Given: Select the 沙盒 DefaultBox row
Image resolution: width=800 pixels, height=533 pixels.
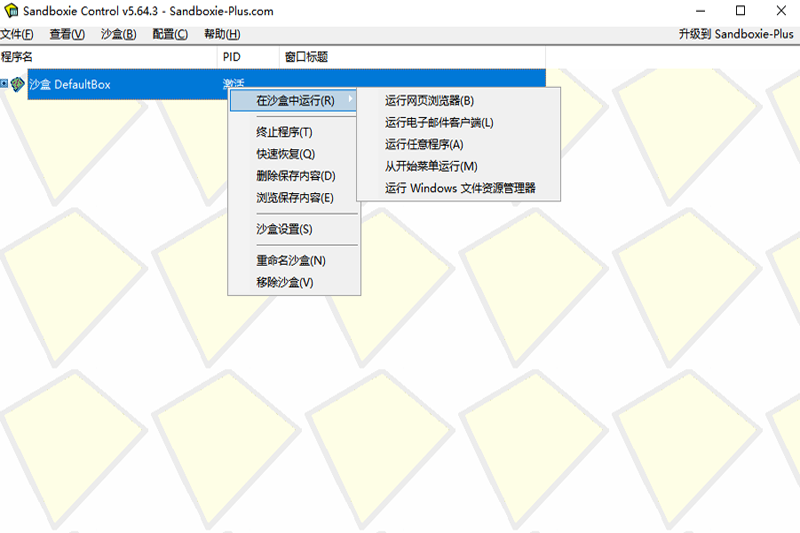Looking at the screenshot, I should pos(286,84).
